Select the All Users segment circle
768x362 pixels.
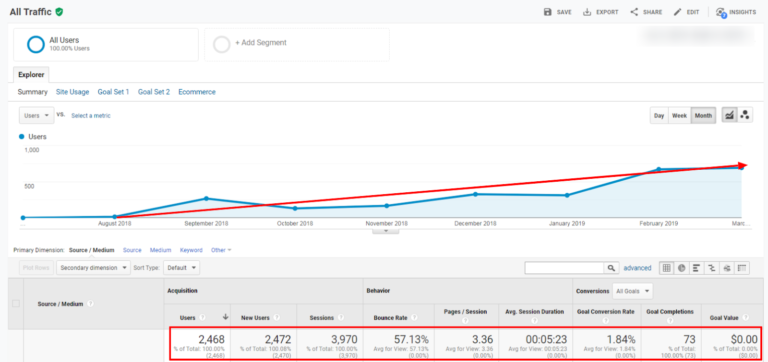[x=36, y=44]
